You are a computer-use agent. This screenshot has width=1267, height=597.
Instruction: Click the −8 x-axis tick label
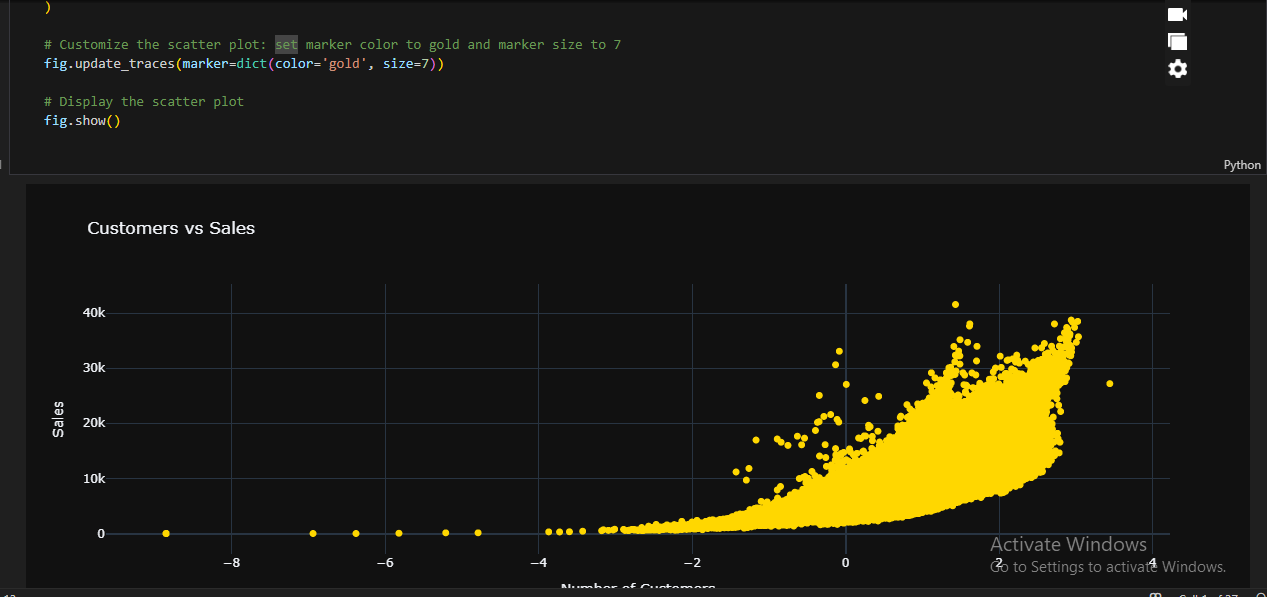click(231, 563)
